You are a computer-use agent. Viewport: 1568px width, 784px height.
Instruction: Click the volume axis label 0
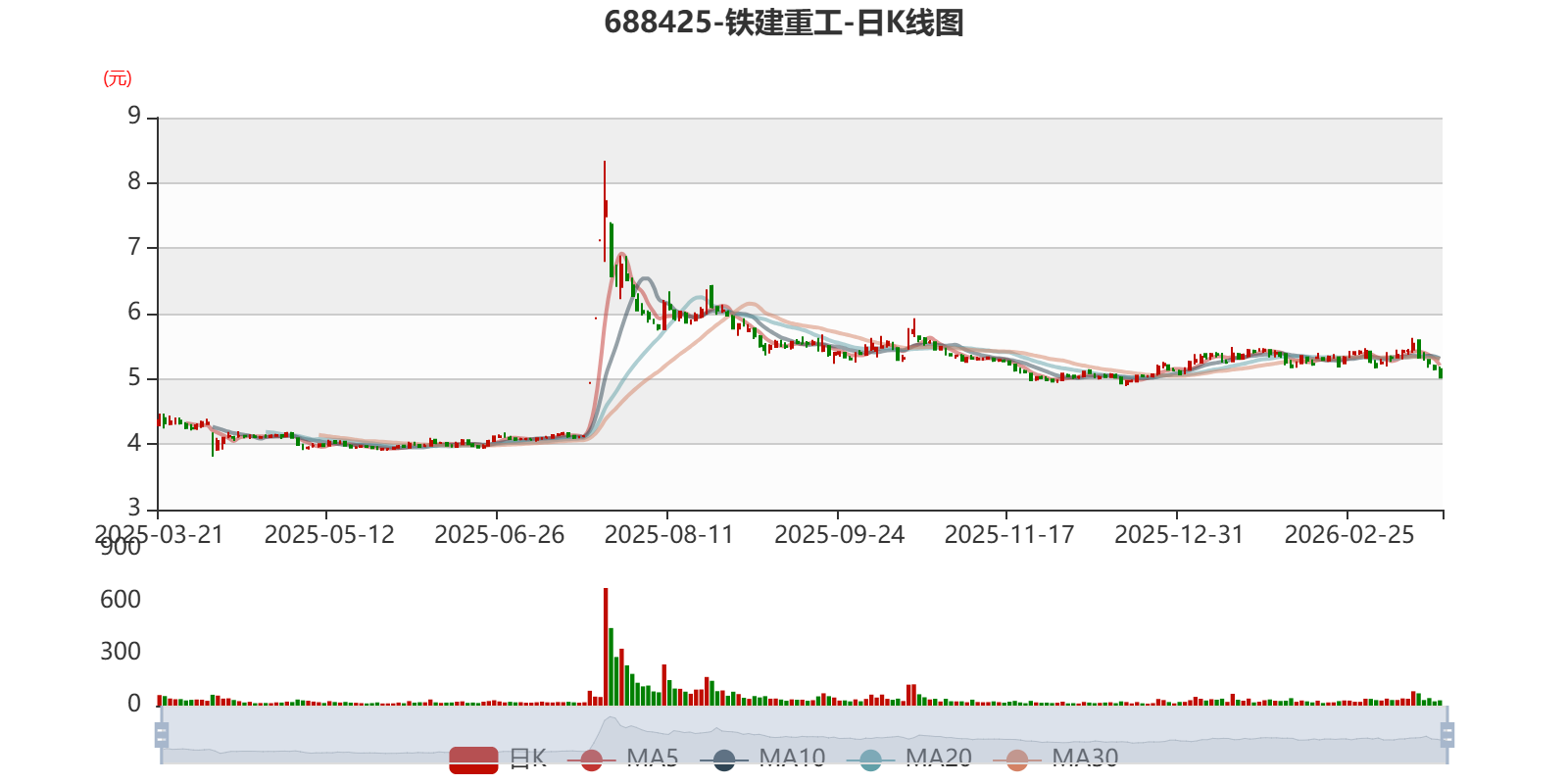(134, 703)
